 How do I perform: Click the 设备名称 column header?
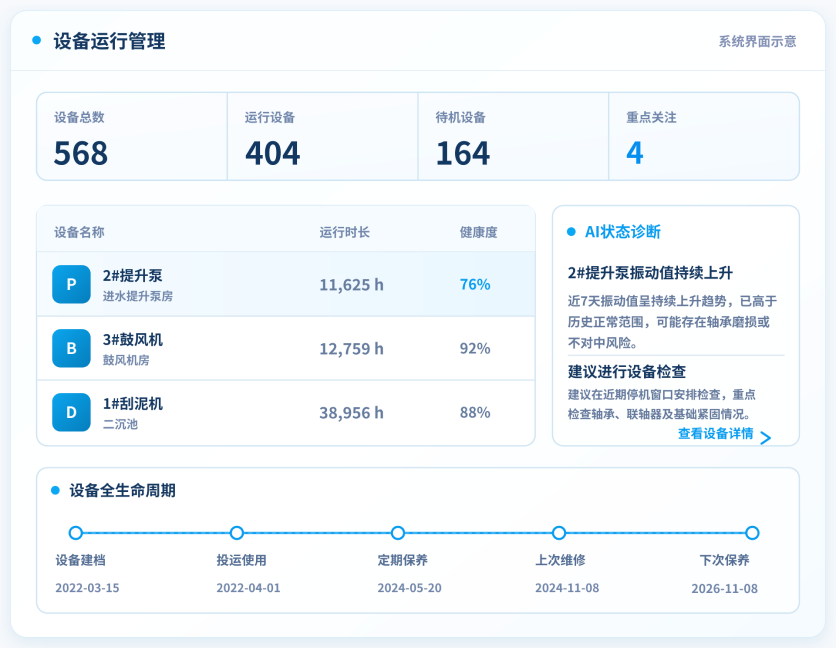[x=79, y=232]
